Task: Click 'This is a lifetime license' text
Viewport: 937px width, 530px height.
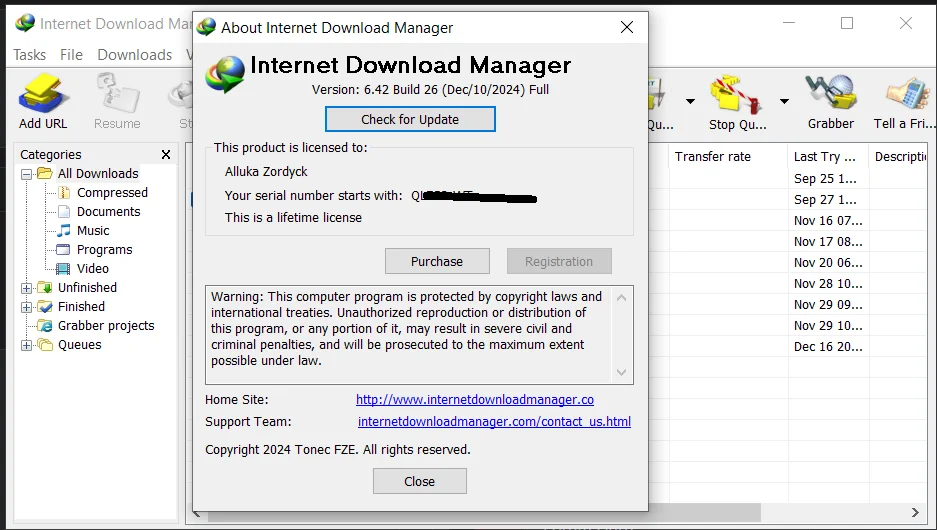Action: tap(293, 217)
